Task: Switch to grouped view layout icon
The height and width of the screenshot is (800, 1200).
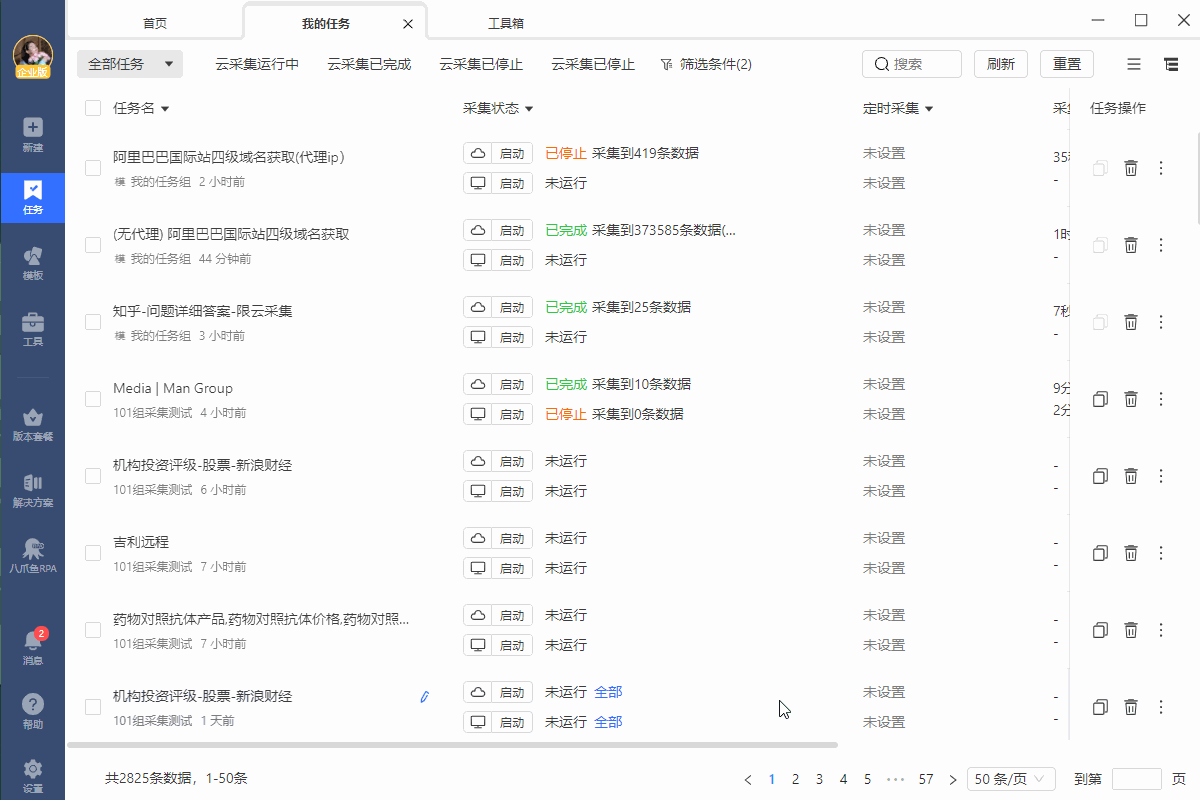Action: tap(1170, 64)
